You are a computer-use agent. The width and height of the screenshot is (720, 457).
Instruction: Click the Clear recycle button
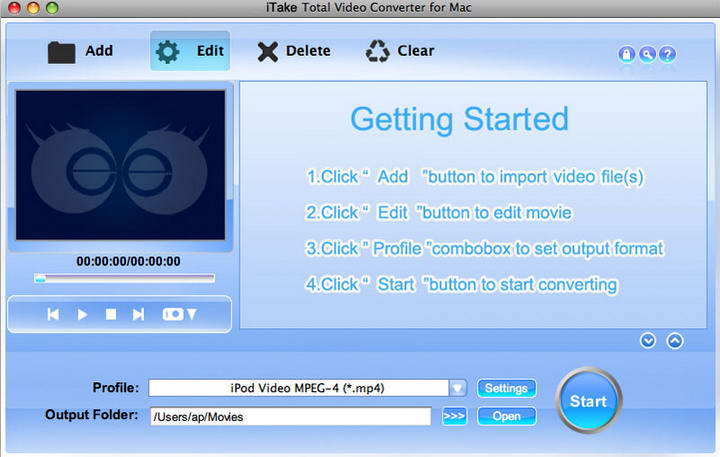click(399, 51)
